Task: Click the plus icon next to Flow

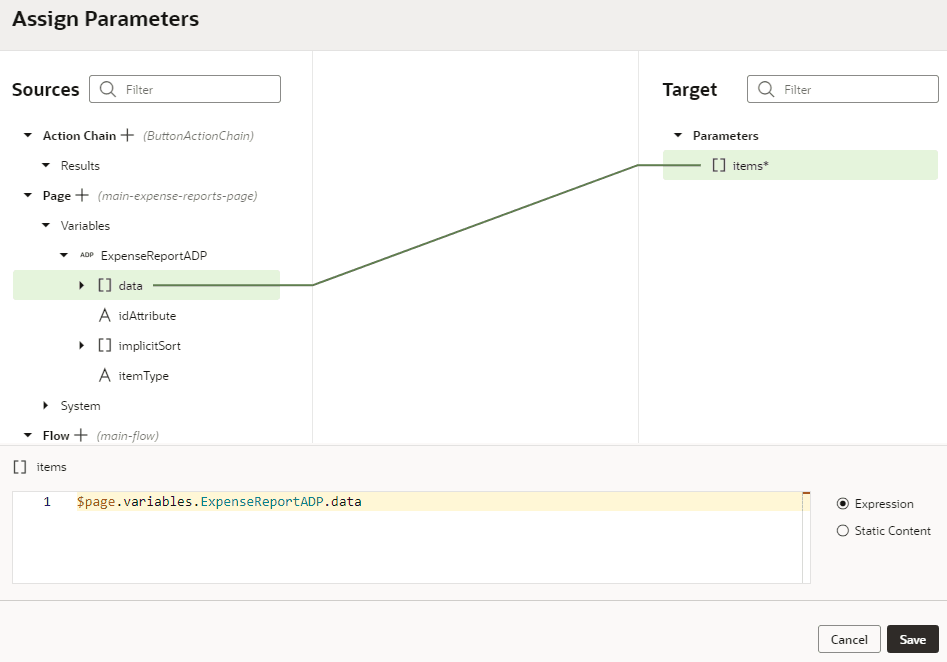Action: click(81, 435)
